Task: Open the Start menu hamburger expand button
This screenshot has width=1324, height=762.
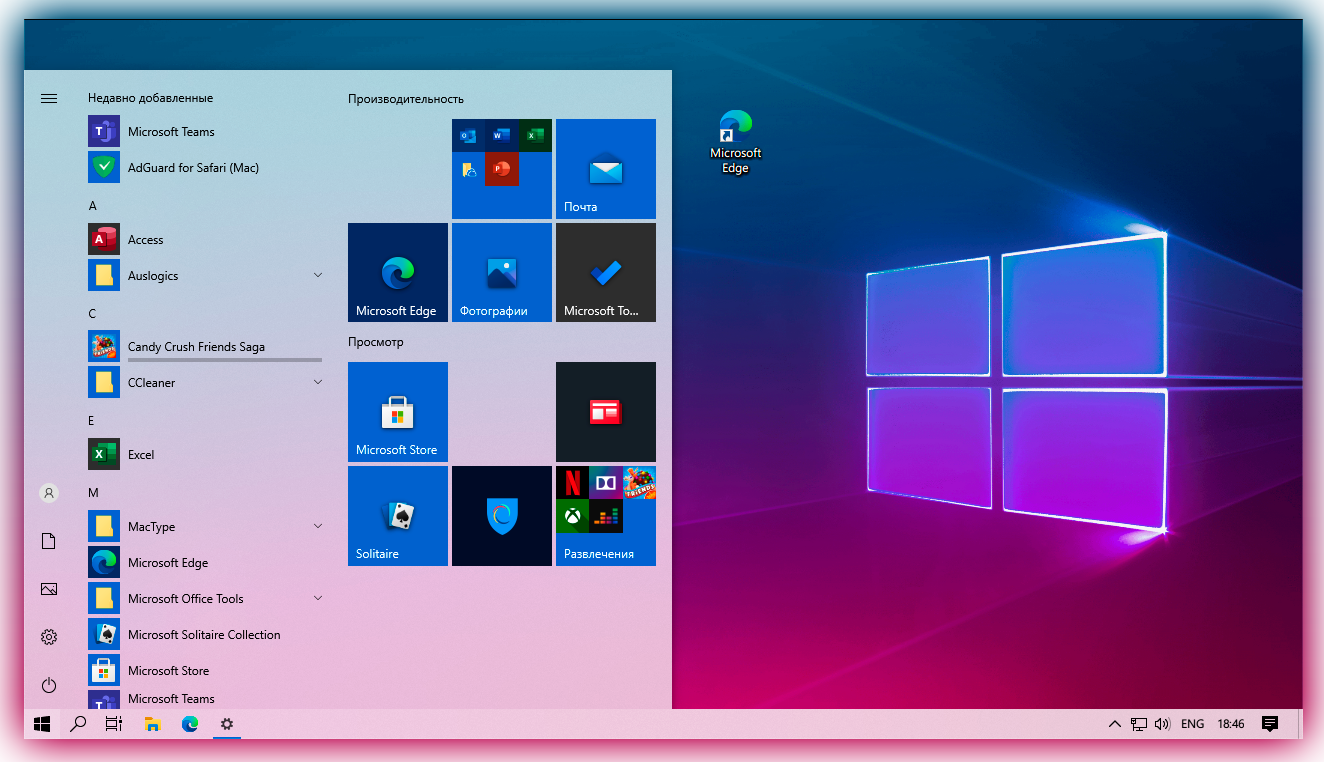Action: point(48,98)
